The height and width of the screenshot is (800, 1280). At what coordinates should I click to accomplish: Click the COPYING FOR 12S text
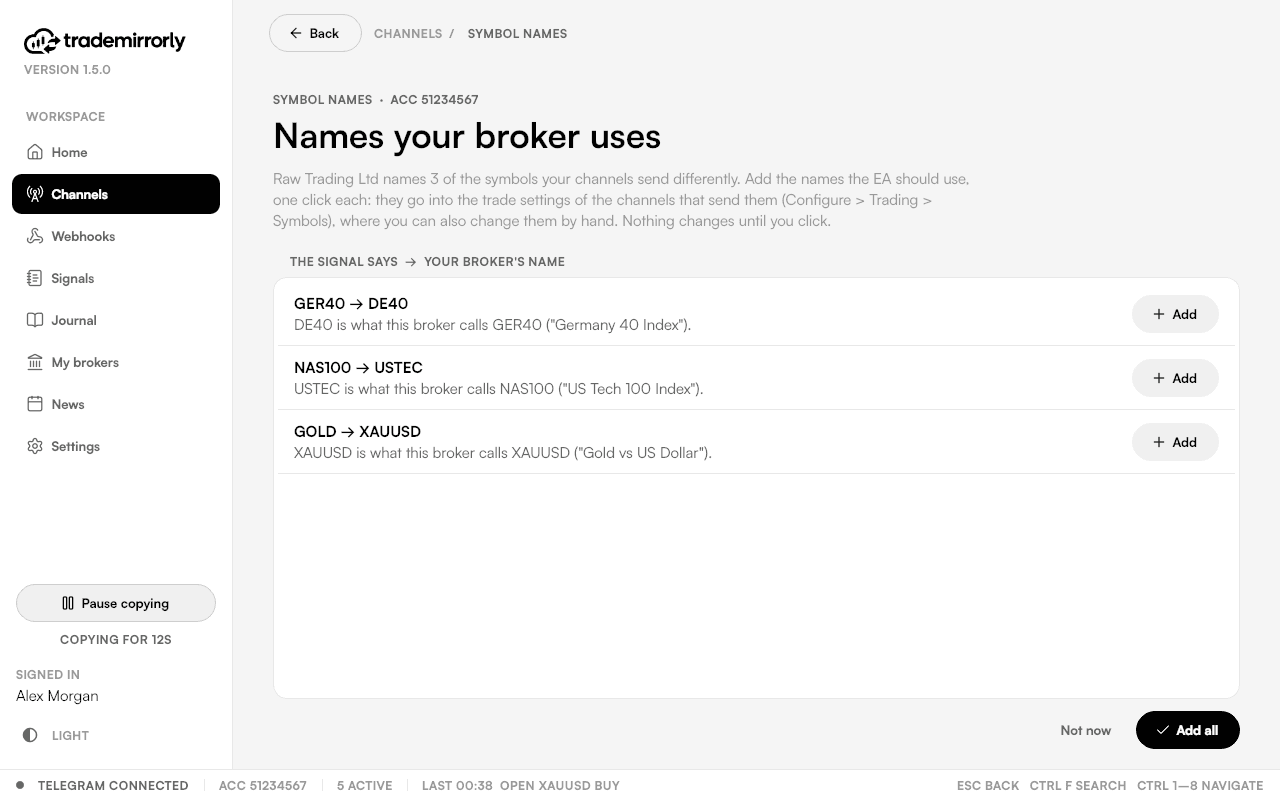pos(116,639)
